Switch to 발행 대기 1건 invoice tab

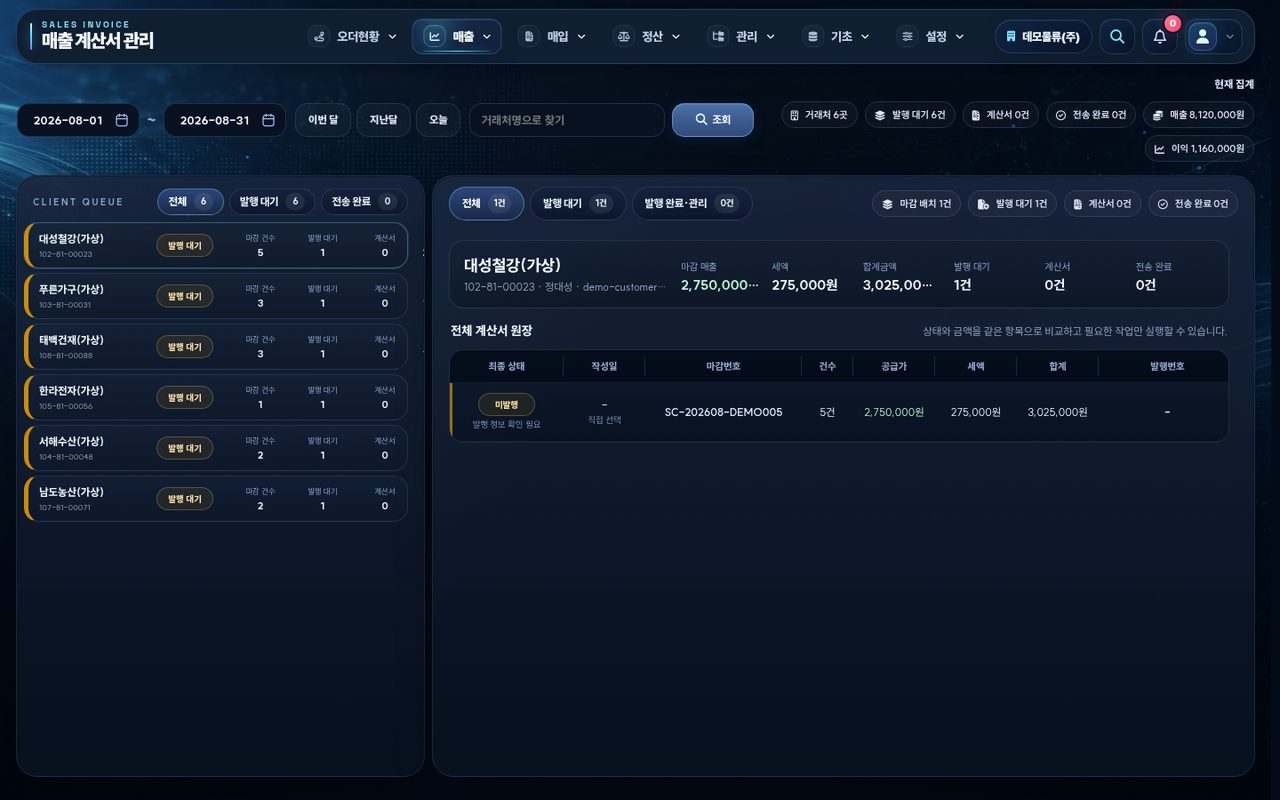point(578,203)
